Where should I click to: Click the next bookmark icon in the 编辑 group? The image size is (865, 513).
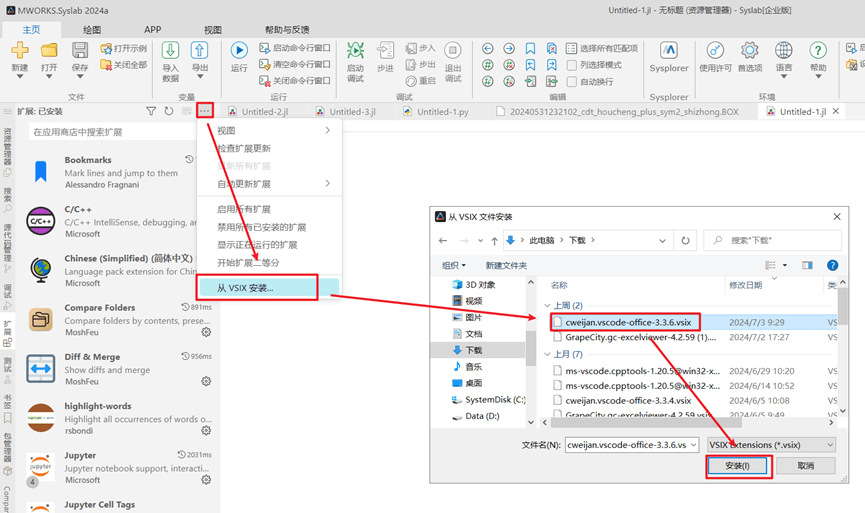coord(552,65)
